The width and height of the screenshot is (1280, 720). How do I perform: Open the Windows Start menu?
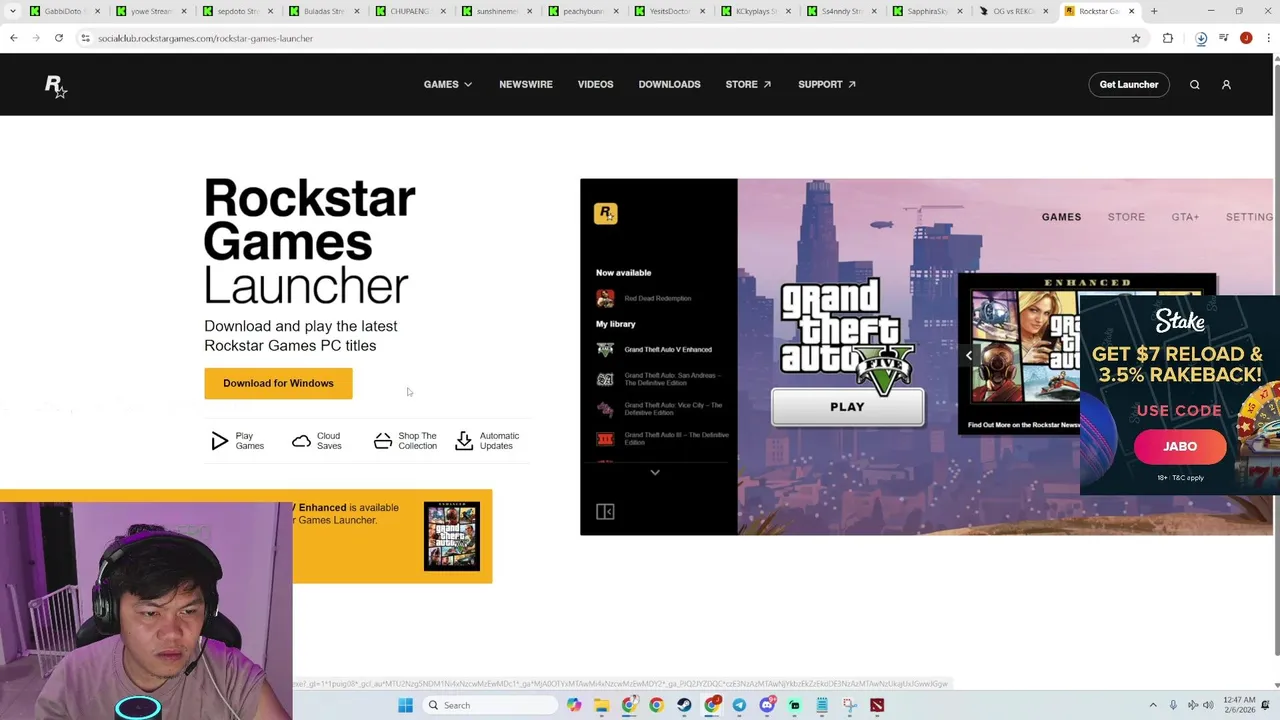[x=405, y=705]
